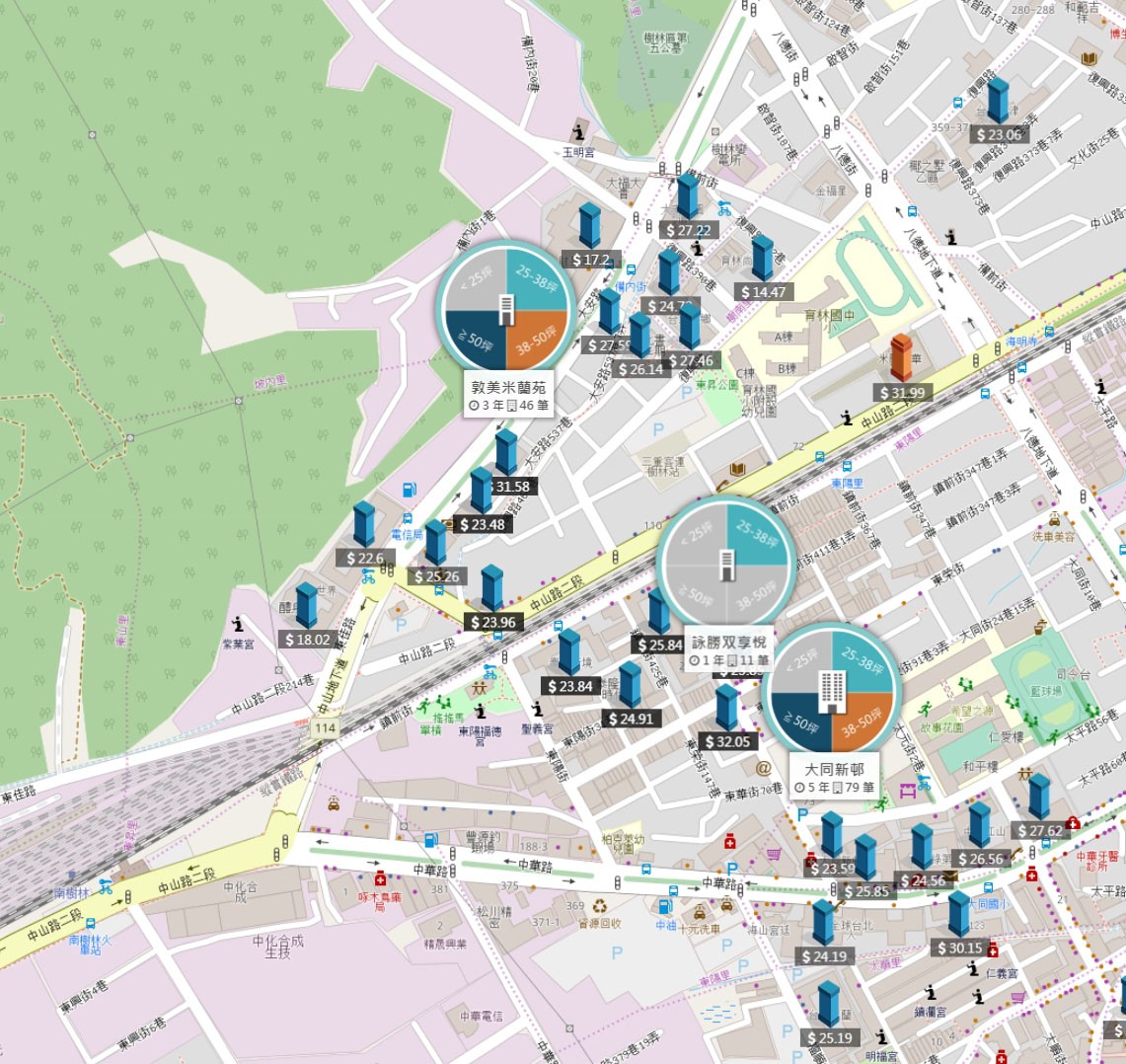Select the 25-38坪 segment of 敦美米蘭苑 chart
Image resolution: width=1126 pixels, height=1064 pixels.
point(537,278)
